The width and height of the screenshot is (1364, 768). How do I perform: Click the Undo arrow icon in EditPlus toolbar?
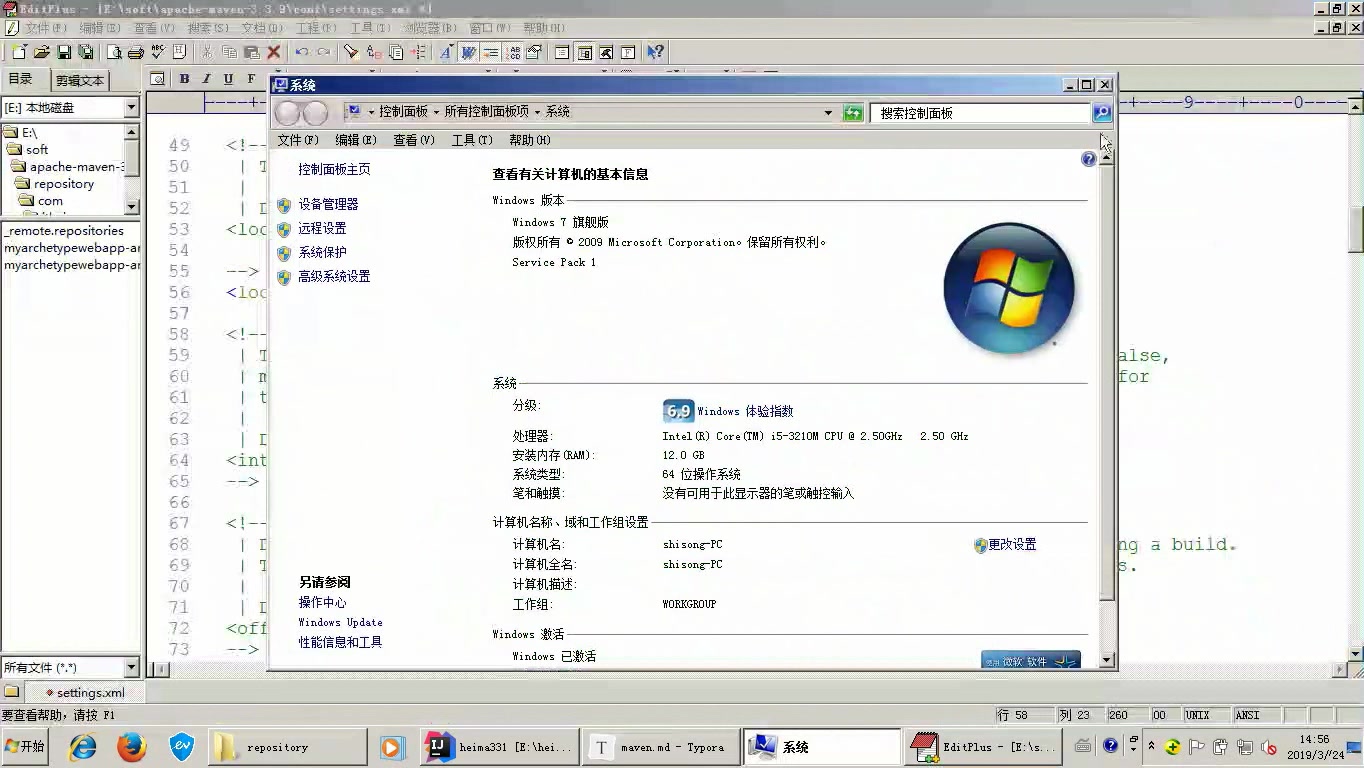tap(302, 52)
